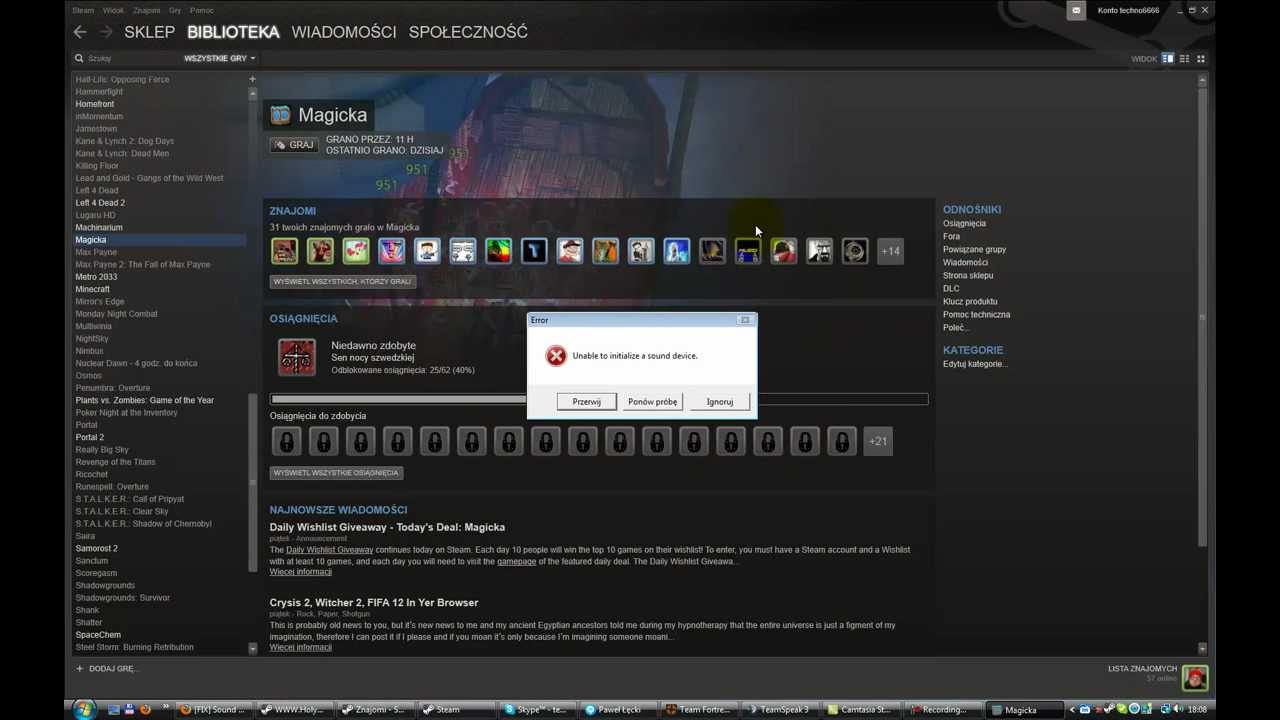Open the +21 more achievements tile

(x=878, y=441)
